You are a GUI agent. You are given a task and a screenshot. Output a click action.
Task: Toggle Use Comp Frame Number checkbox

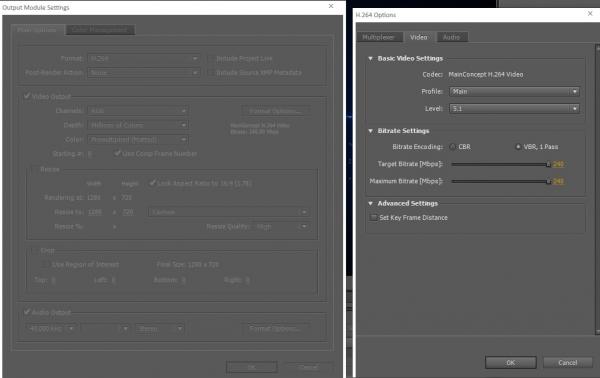[117, 153]
